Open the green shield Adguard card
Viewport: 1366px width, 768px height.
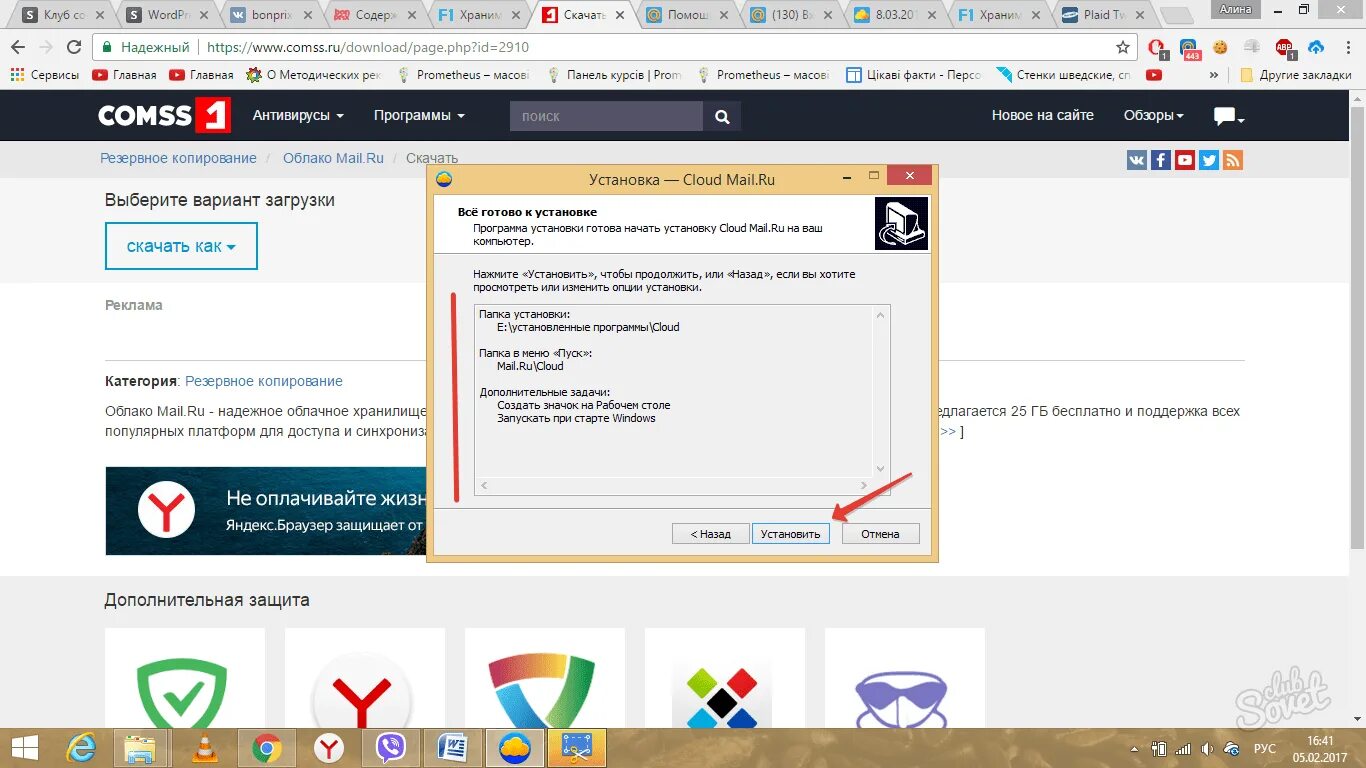(184, 678)
